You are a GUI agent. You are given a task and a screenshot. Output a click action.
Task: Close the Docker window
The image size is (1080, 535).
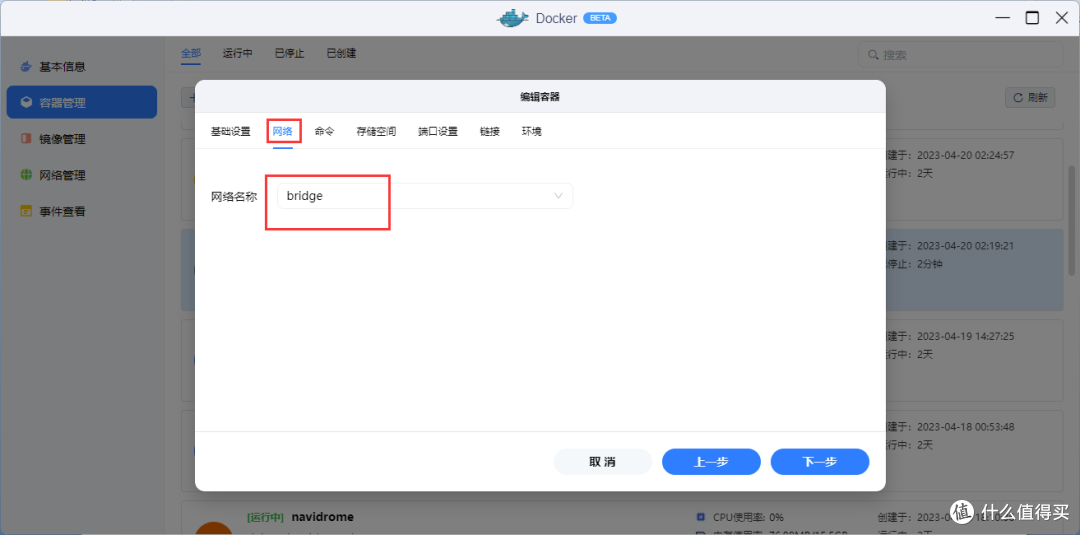[x=1061, y=18]
